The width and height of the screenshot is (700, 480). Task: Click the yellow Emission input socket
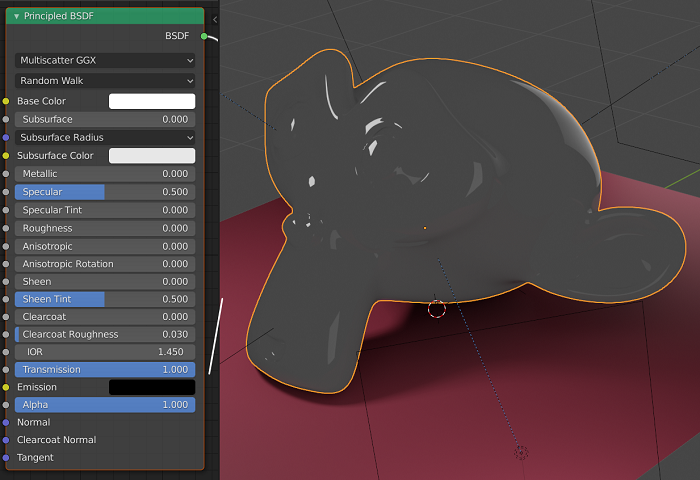coord(6,387)
